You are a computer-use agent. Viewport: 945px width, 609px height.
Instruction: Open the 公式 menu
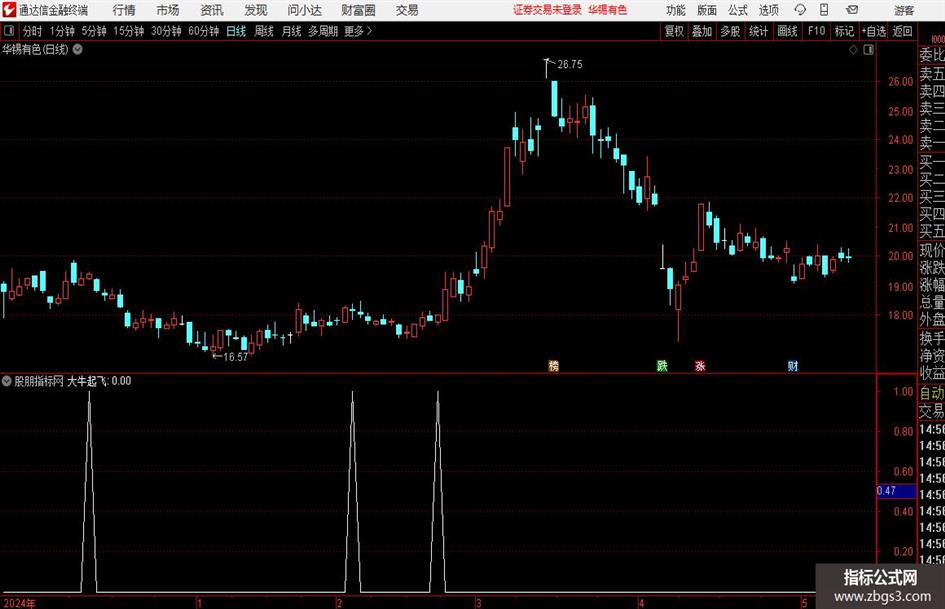pos(737,10)
